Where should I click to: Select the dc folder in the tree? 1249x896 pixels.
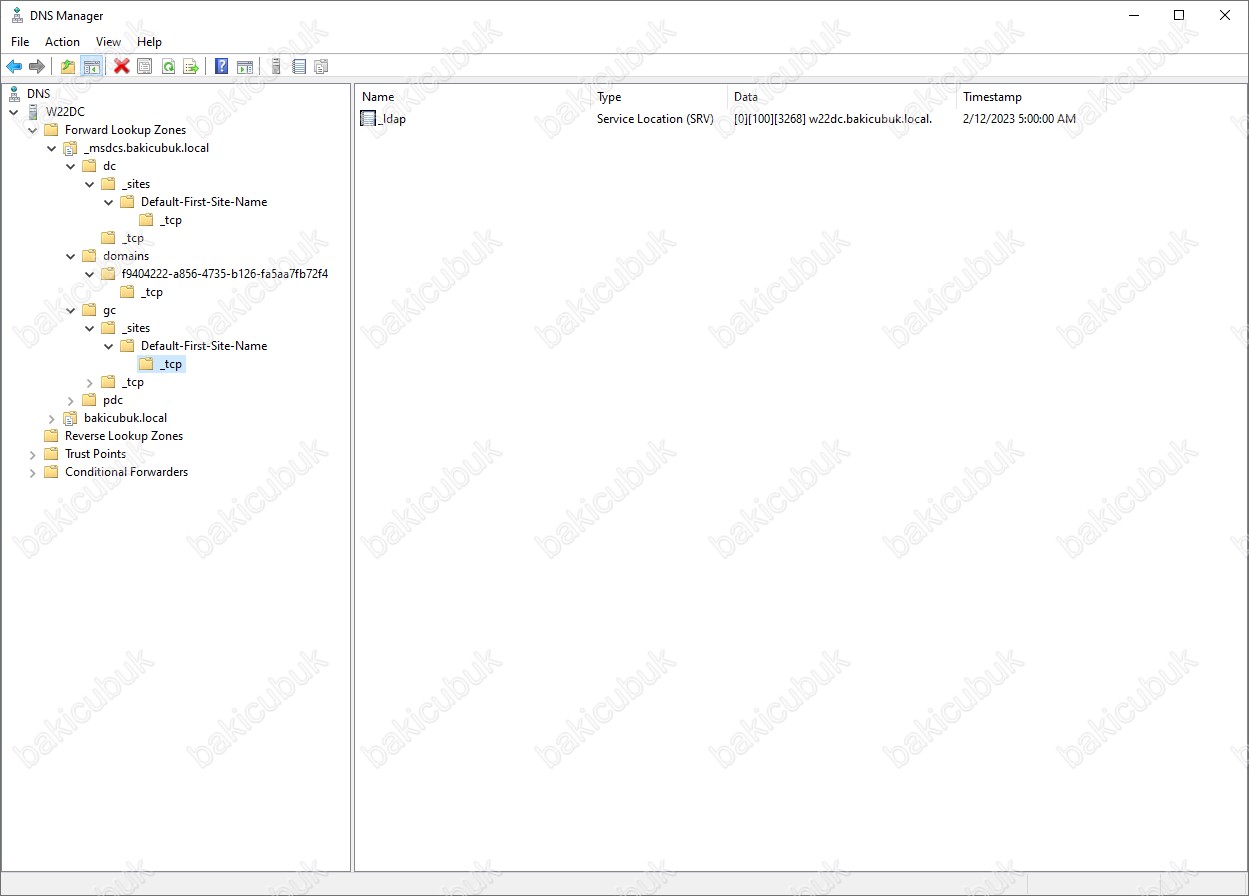[109, 166]
